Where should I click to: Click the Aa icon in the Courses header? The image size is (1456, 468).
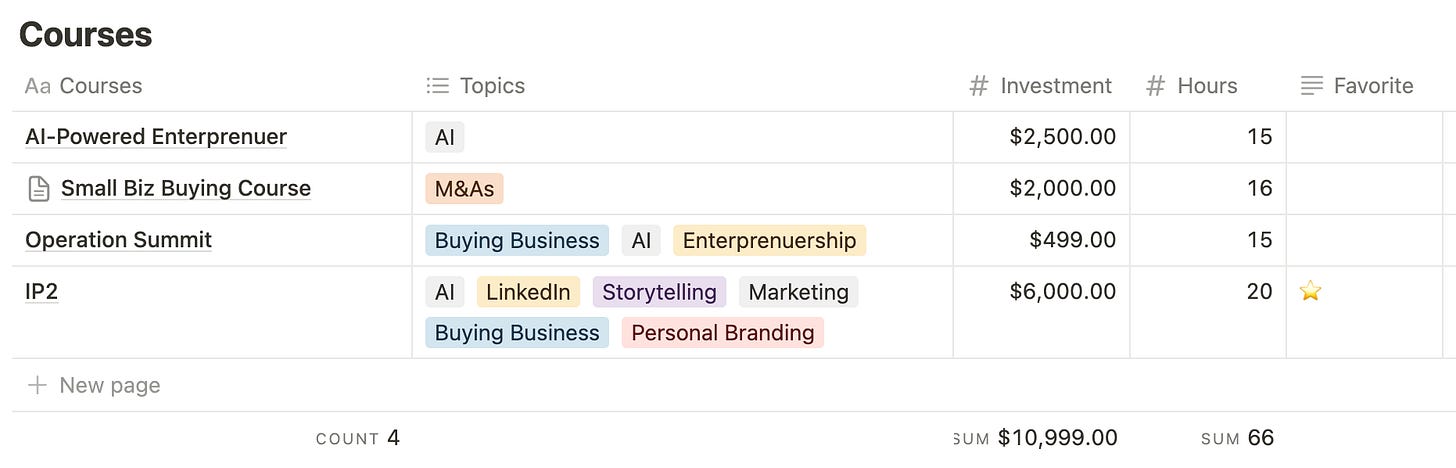(x=38, y=86)
